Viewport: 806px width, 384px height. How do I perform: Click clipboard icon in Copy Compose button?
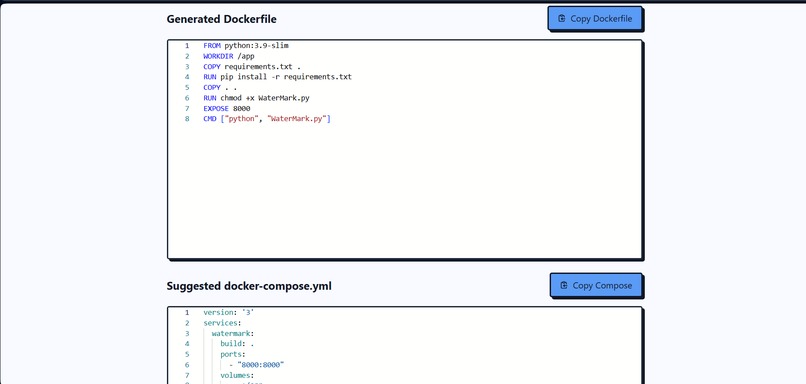[x=564, y=285]
